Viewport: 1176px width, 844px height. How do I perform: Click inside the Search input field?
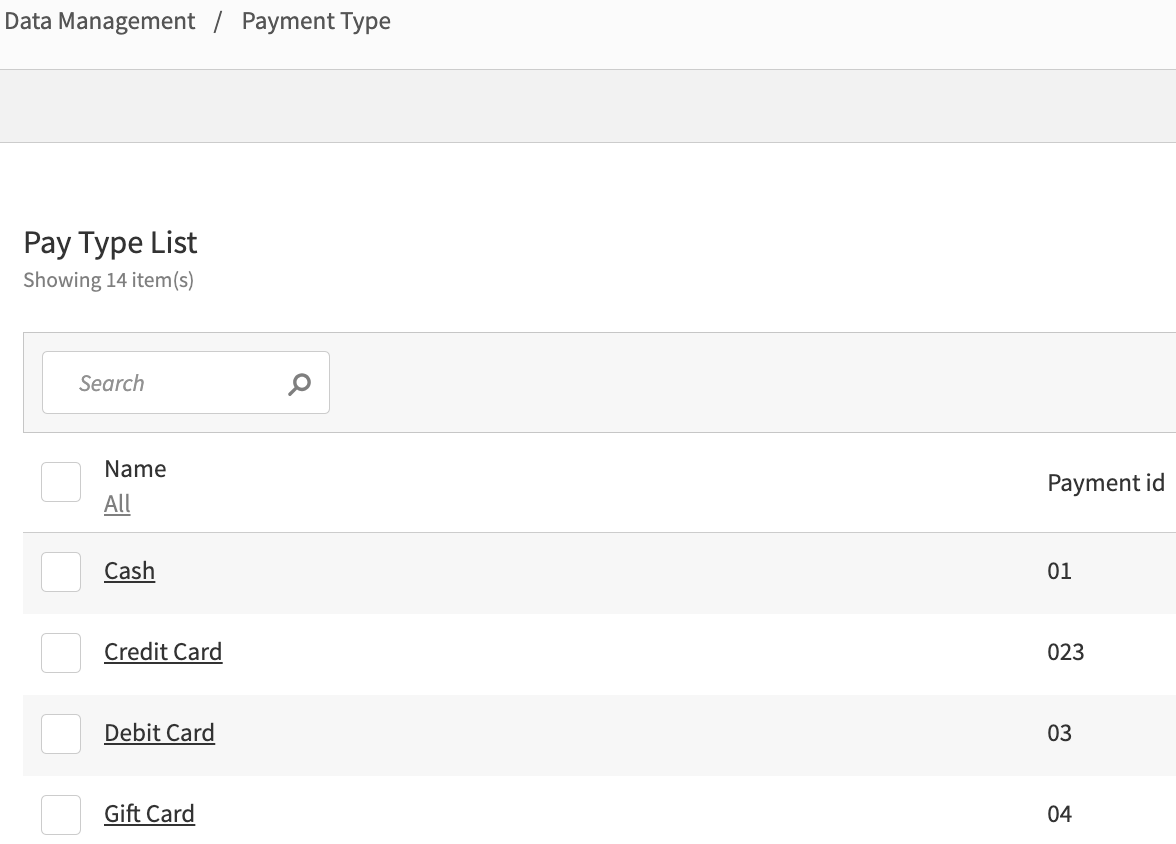click(x=170, y=382)
